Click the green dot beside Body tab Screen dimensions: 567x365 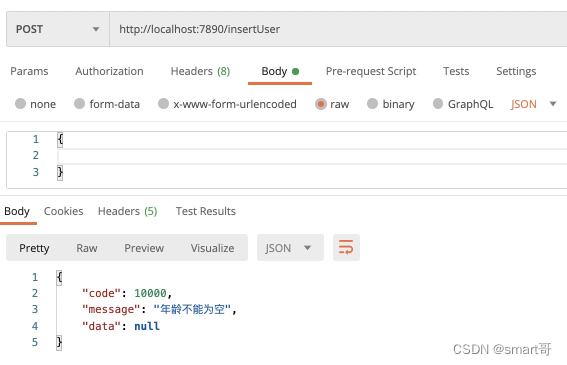(295, 71)
